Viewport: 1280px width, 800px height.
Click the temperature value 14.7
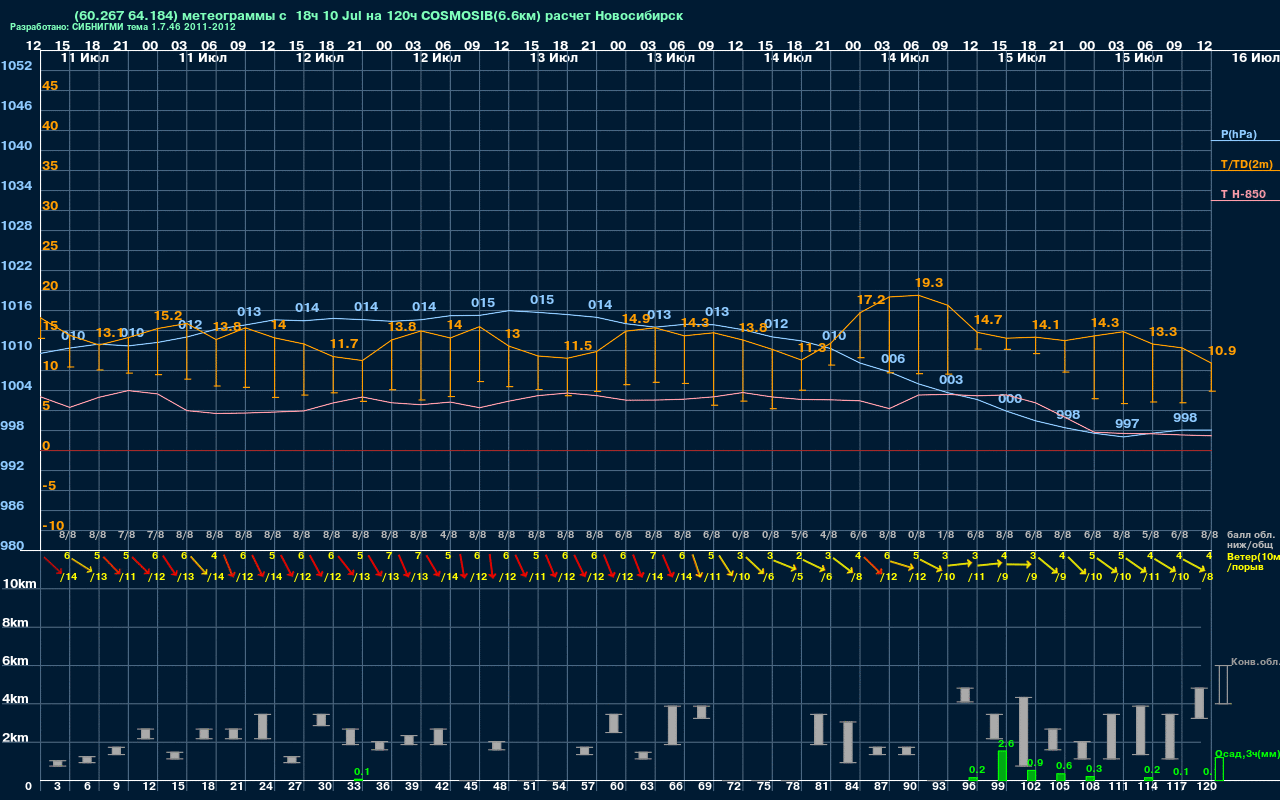(x=988, y=320)
